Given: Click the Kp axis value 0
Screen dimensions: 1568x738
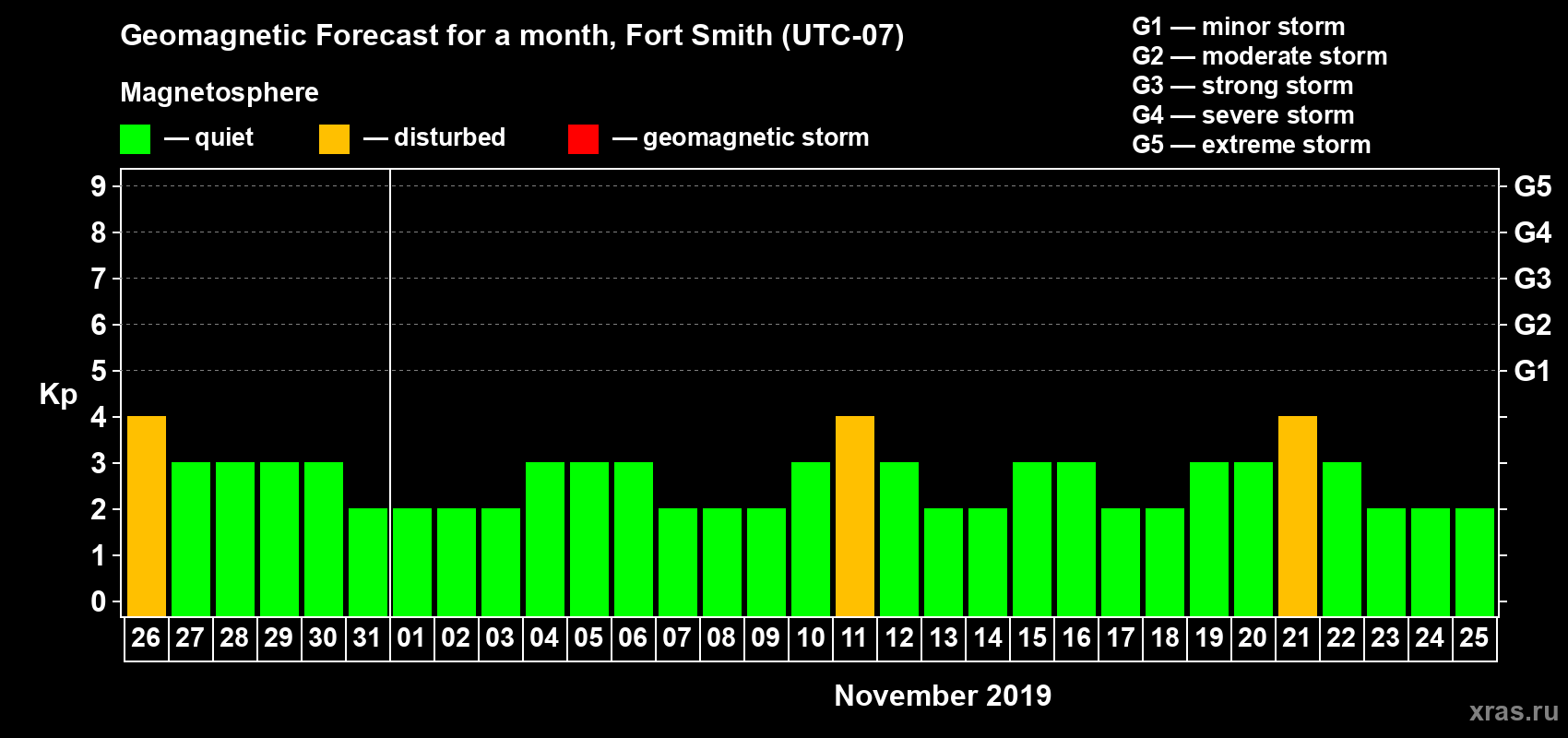Looking at the screenshot, I should coord(99,601).
